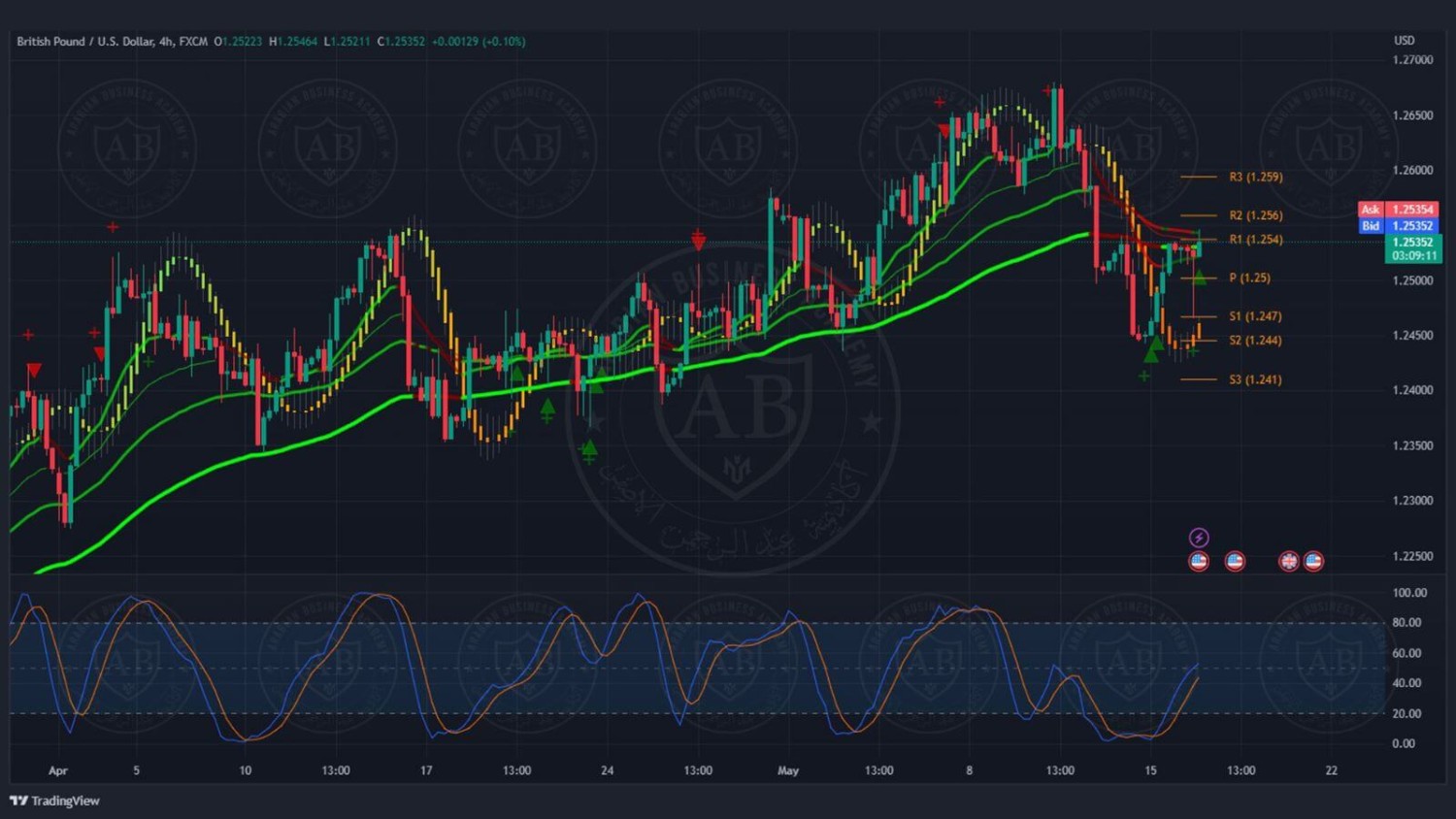Select the S1 (1.247) pivot label
The width and height of the screenshot is (1456, 819).
[1255, 316]
